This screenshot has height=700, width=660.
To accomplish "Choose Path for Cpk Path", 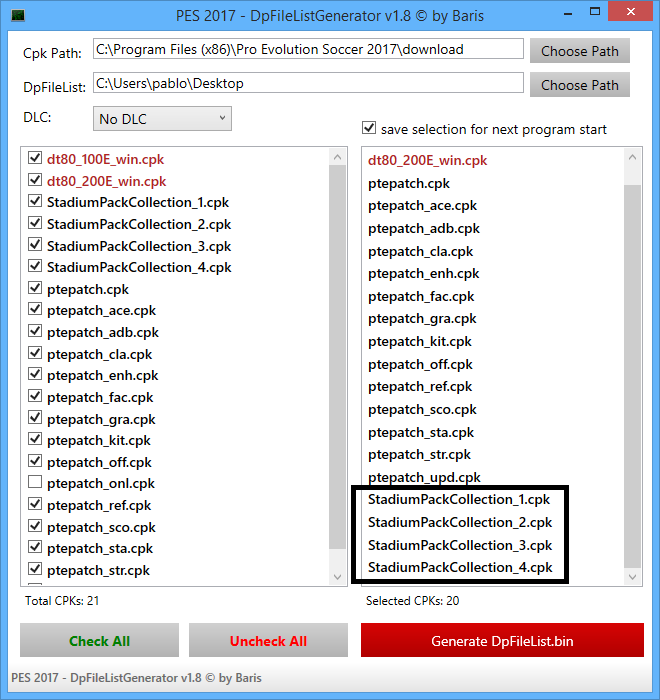I will click(580, 51).
